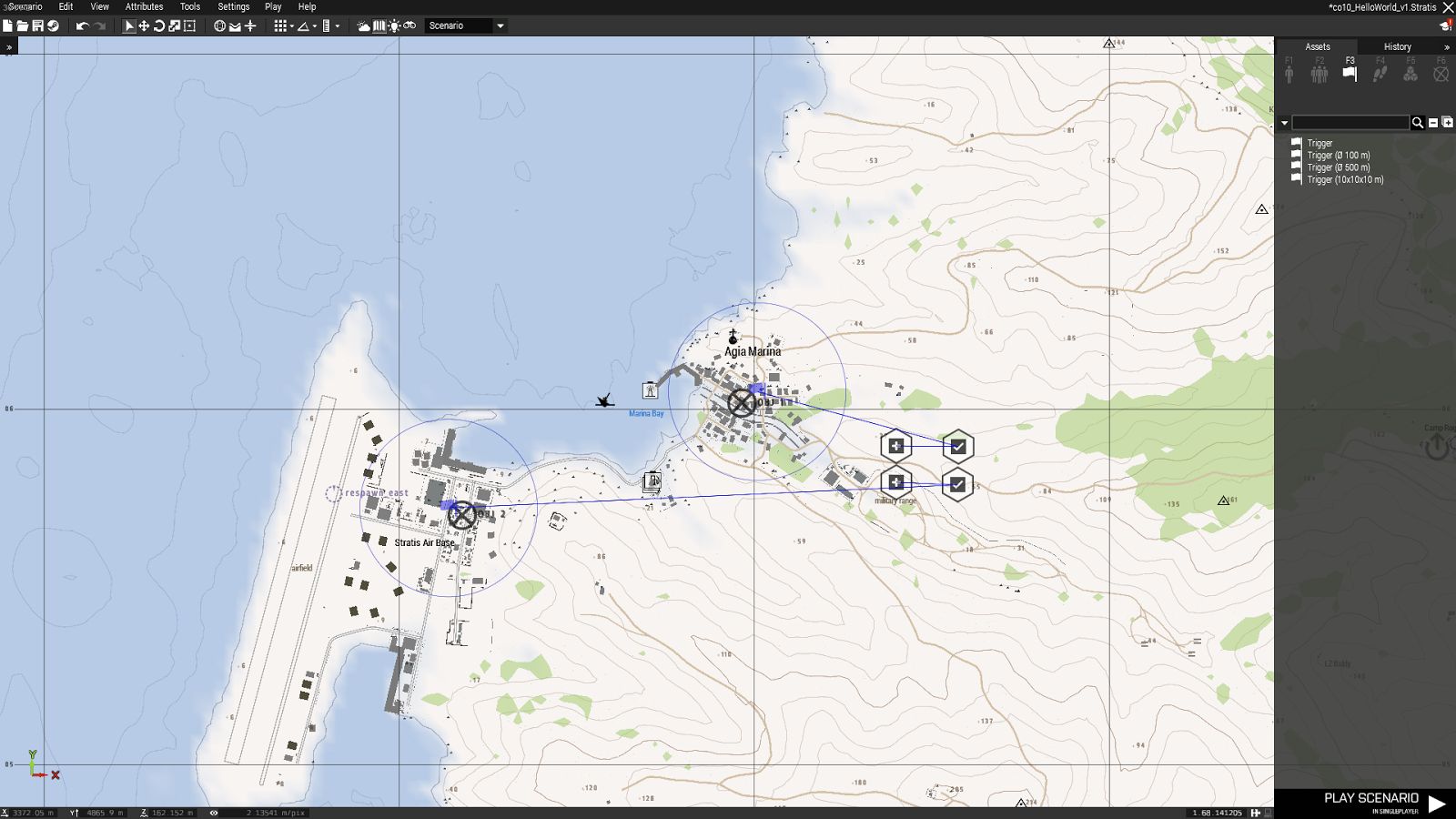This screenshot has width=1456, height=819.
Task: Activate the rotation widget
Action: (159, 25)
